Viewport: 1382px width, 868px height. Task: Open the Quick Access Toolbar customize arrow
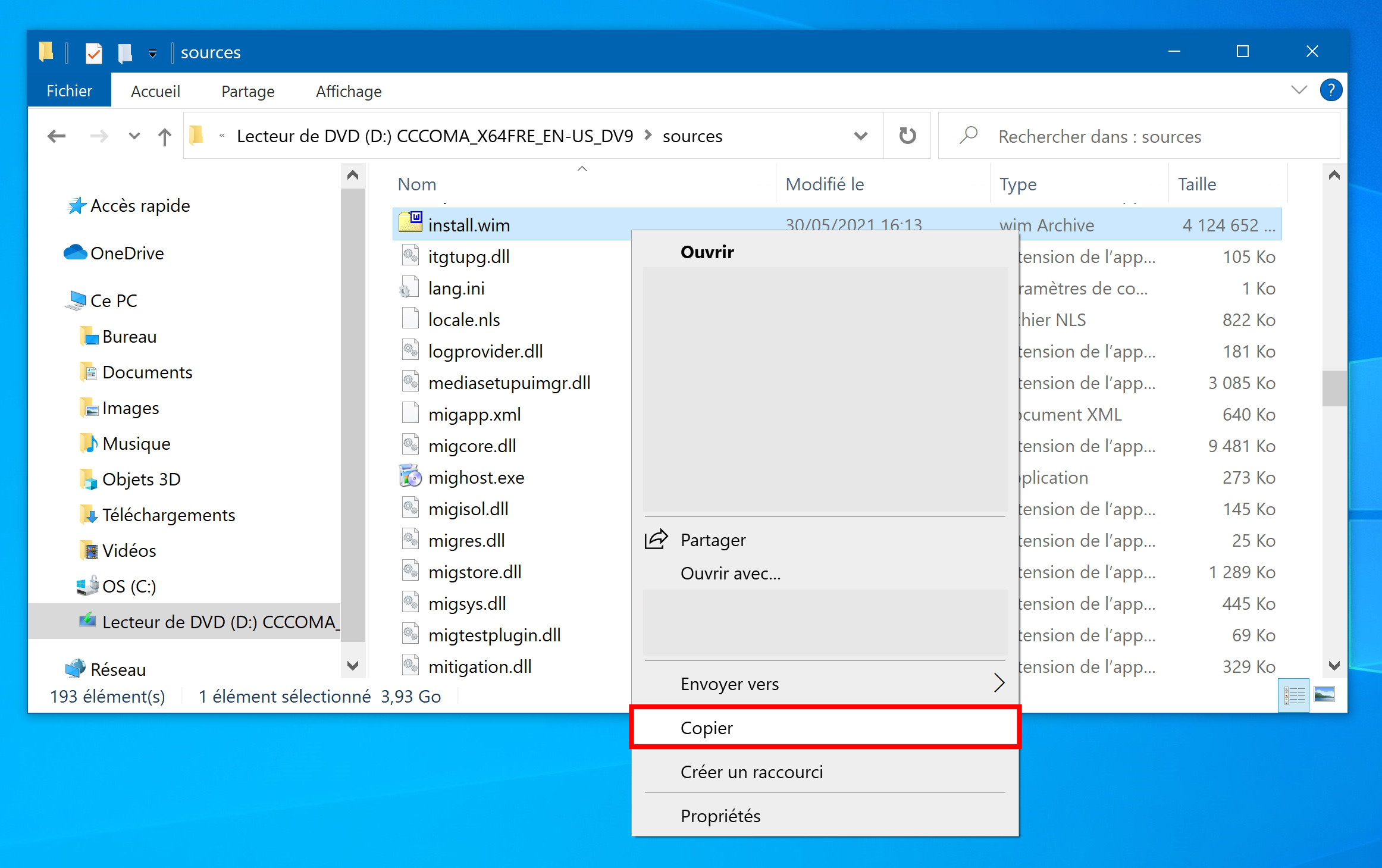pyautogui.click(x=152, y=54)
